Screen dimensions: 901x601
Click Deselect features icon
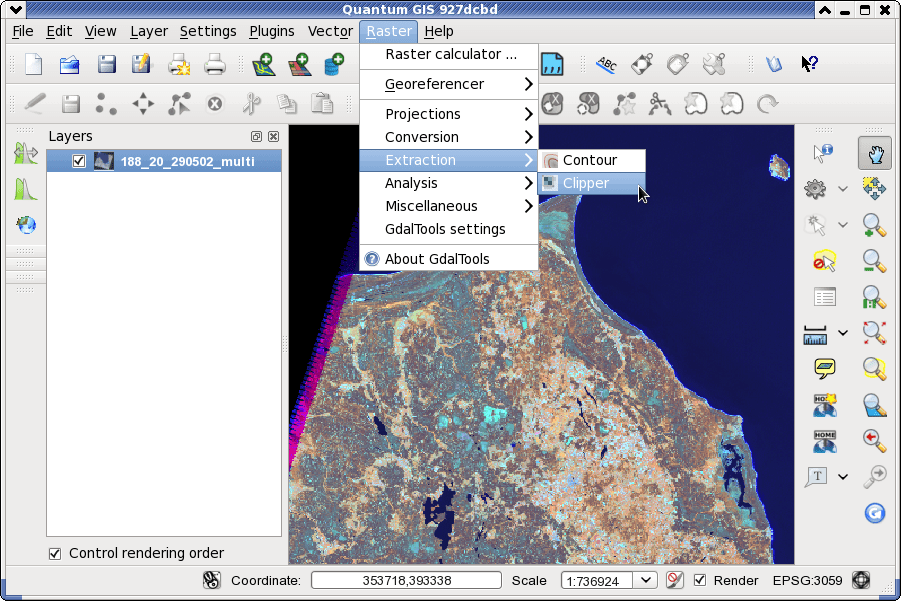824,261
